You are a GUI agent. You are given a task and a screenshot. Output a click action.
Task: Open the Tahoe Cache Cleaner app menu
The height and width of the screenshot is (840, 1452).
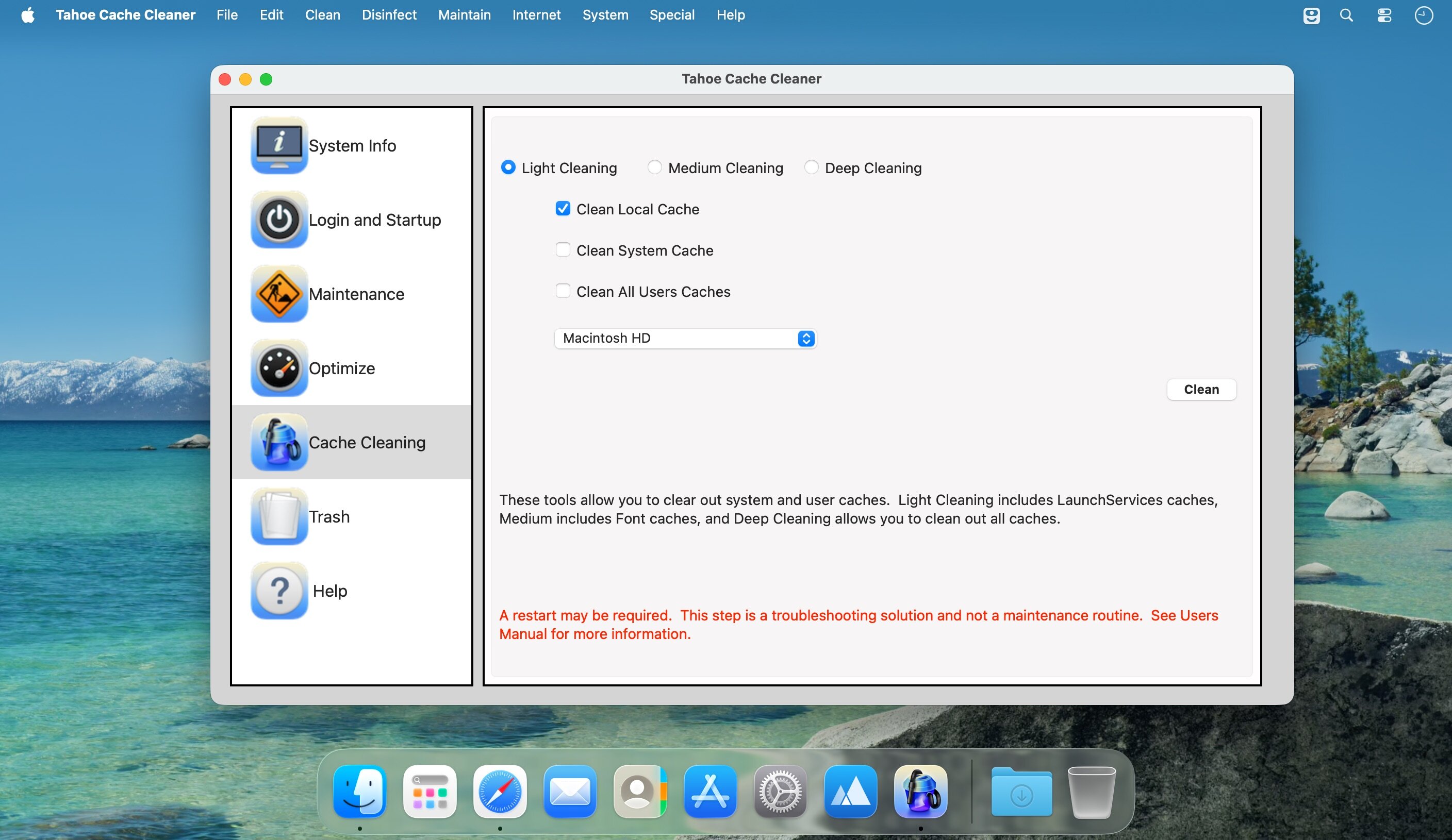click(x=126, y=15)
